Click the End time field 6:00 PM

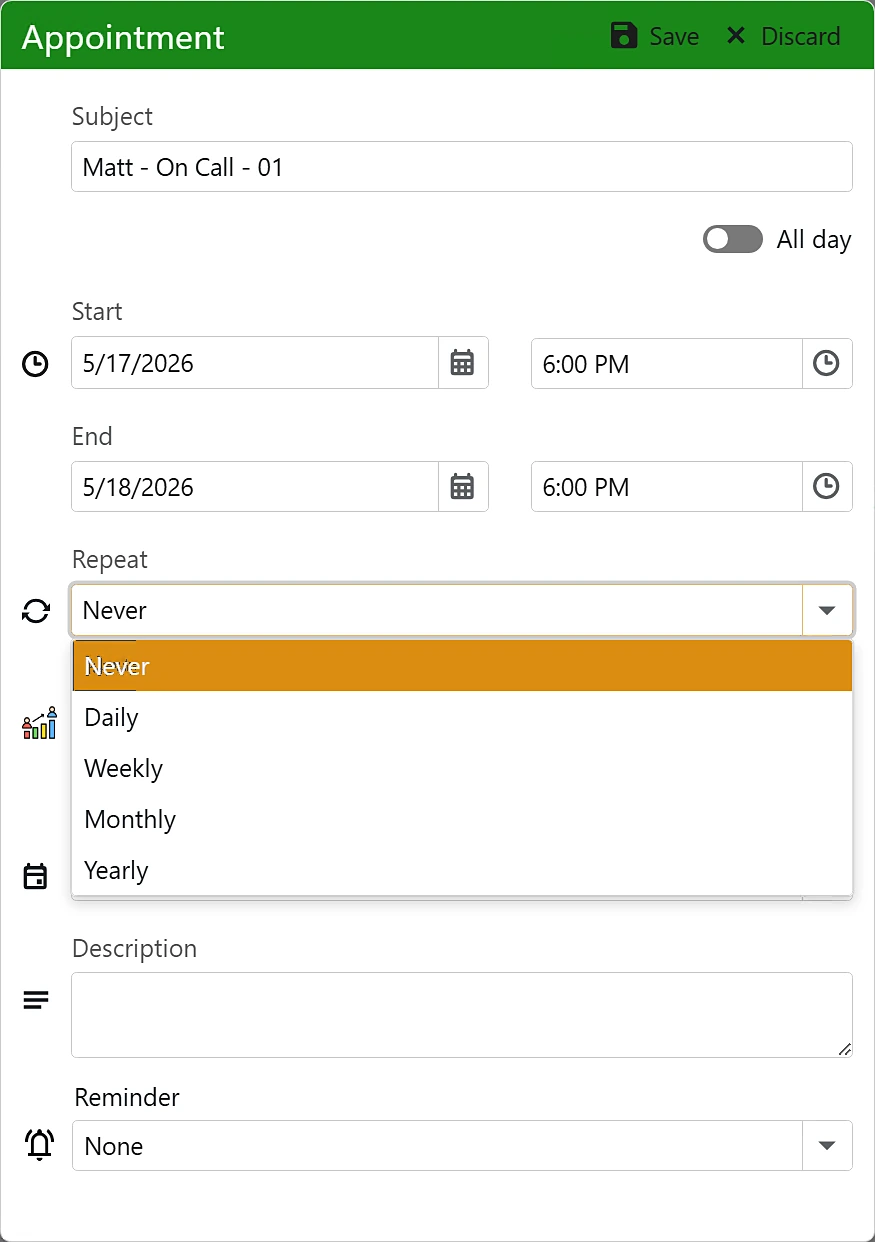[667, 487]
